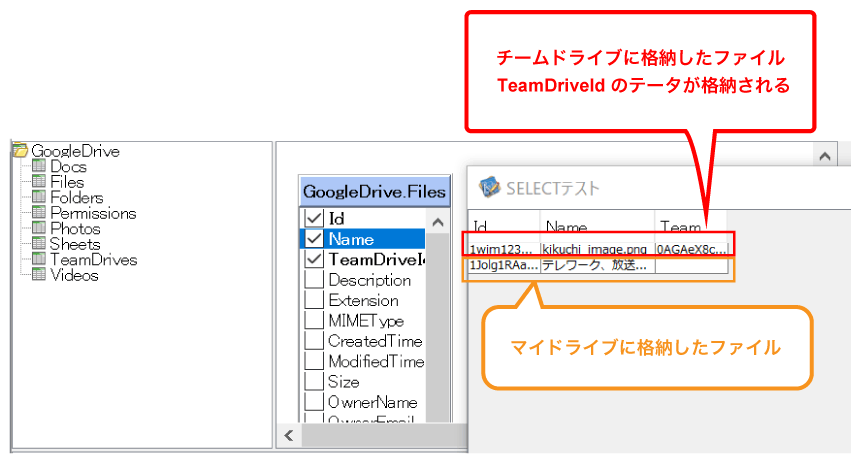The width and height of the screenshot is (851, 459).
Task: Click the GoogleDrive.Files table header
Action: [x=374, y=192]
